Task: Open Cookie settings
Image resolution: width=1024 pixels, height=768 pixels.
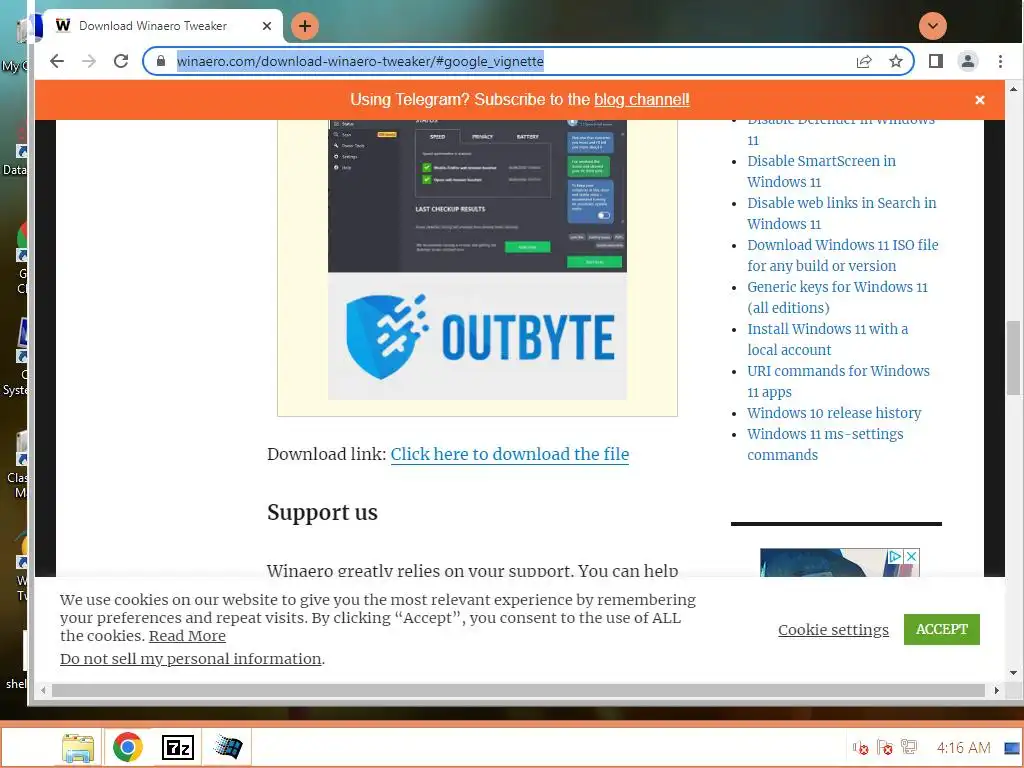Action: (833, 630)
